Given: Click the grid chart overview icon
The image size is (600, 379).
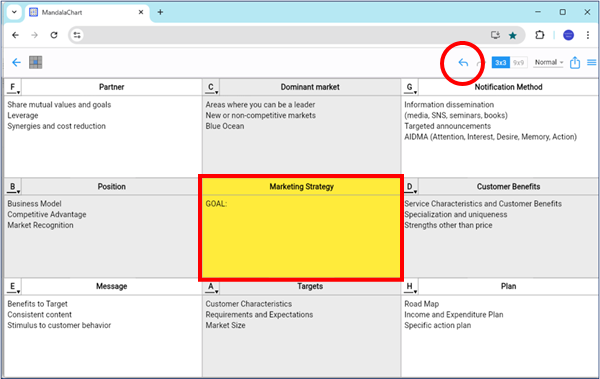Looking at the screenshot, I should point(36,62).
